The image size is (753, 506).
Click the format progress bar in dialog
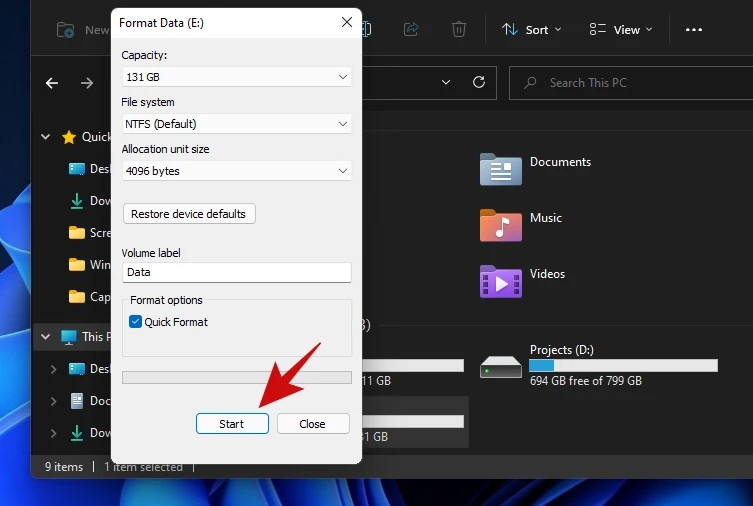(x=237, y=377)
